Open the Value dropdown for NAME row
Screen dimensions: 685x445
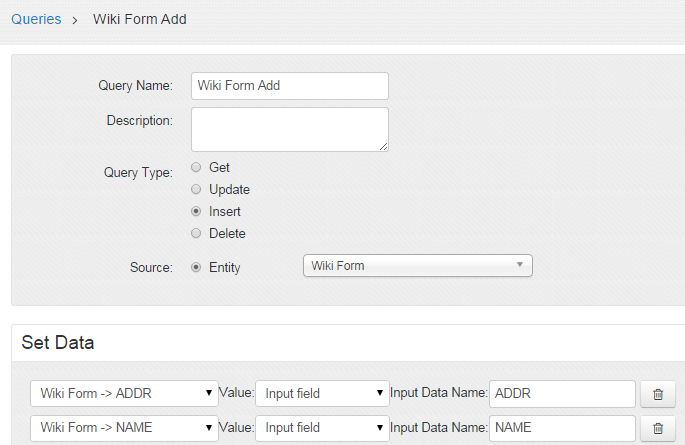322,428
